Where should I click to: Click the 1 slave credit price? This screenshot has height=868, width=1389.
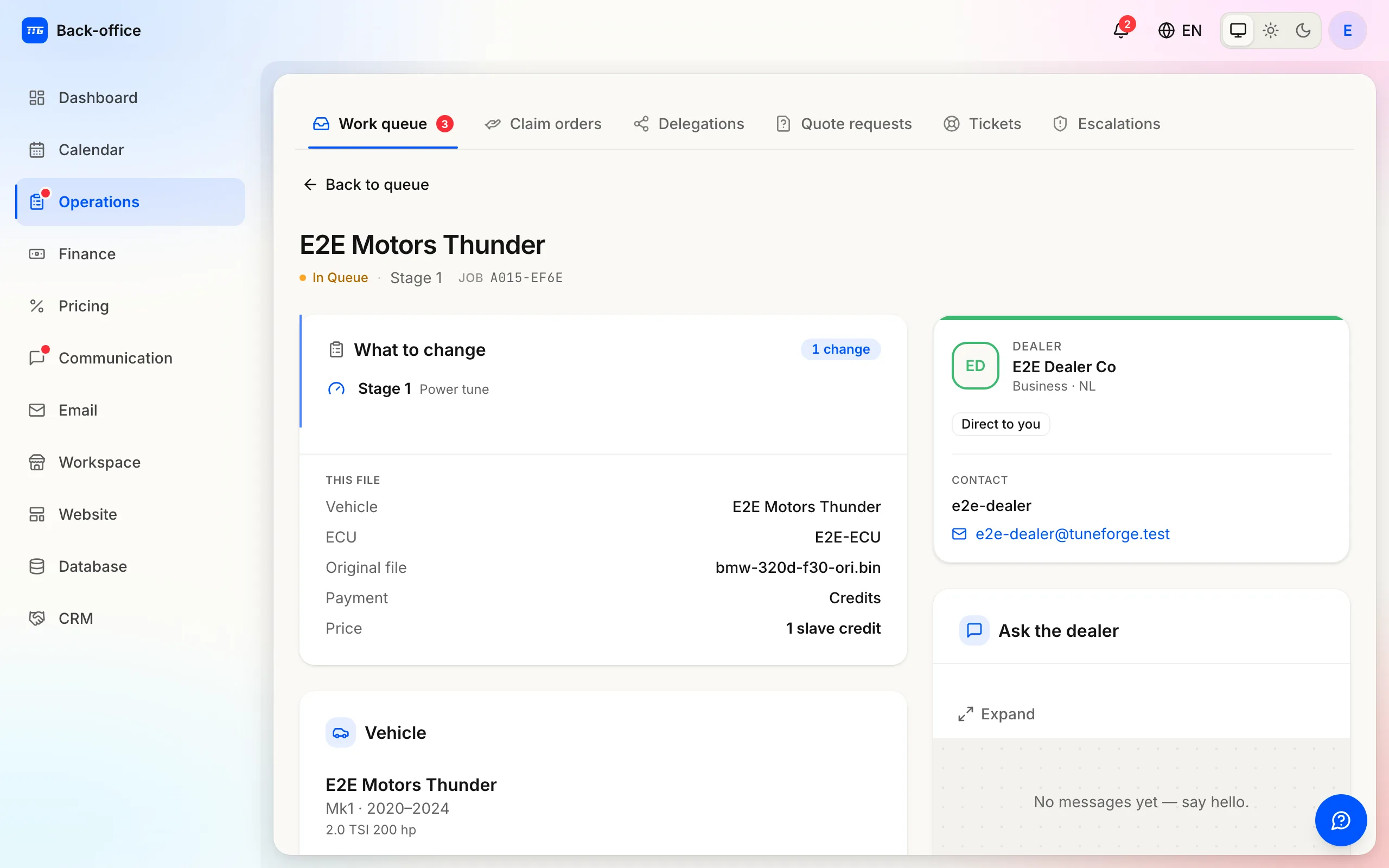pyautogui.click(x=833, y=629)
